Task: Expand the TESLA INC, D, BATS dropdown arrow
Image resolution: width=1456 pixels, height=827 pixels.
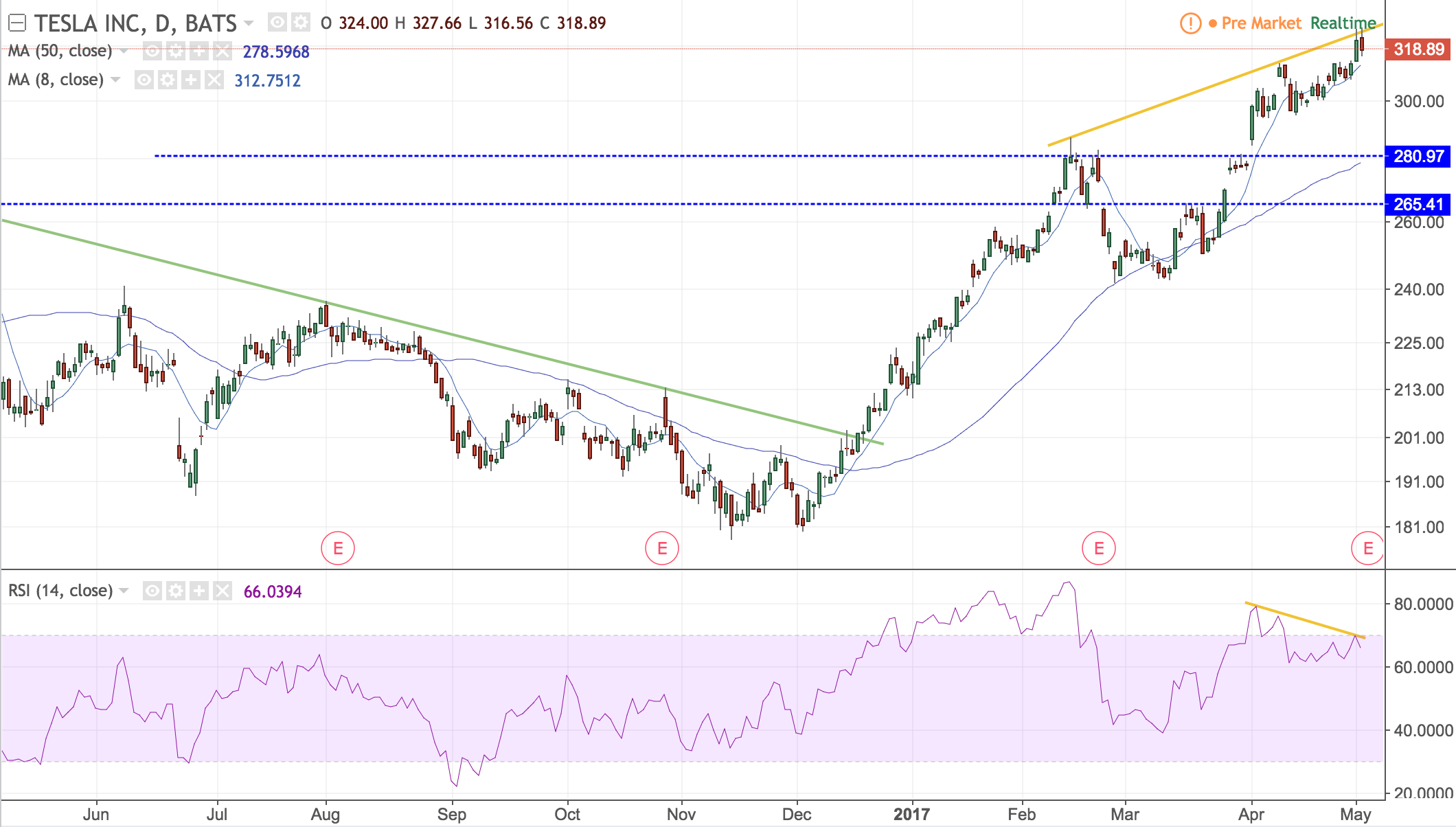Action: click(249, 23)
